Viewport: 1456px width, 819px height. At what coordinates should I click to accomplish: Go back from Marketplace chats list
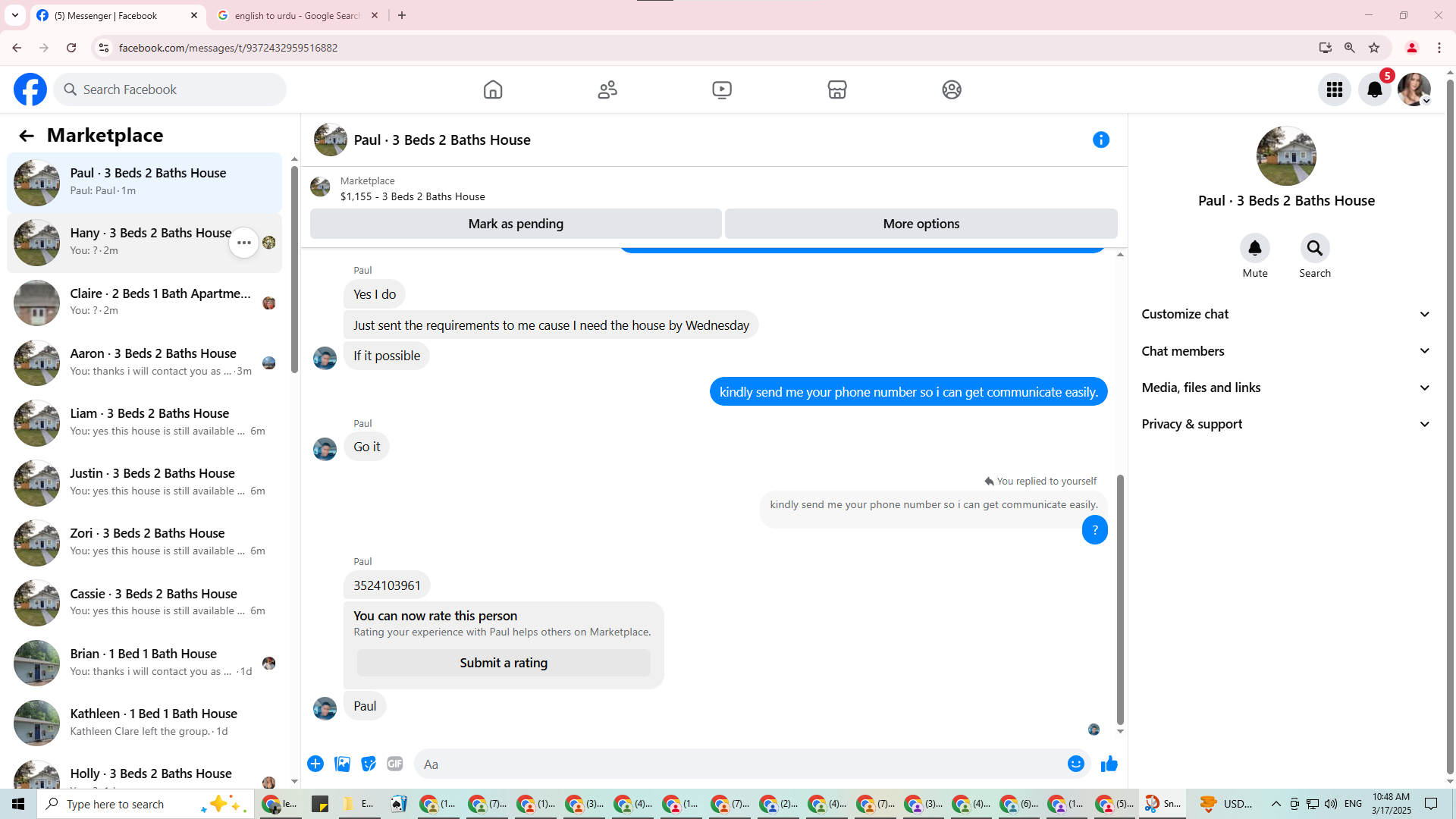[x=27, y=136]
